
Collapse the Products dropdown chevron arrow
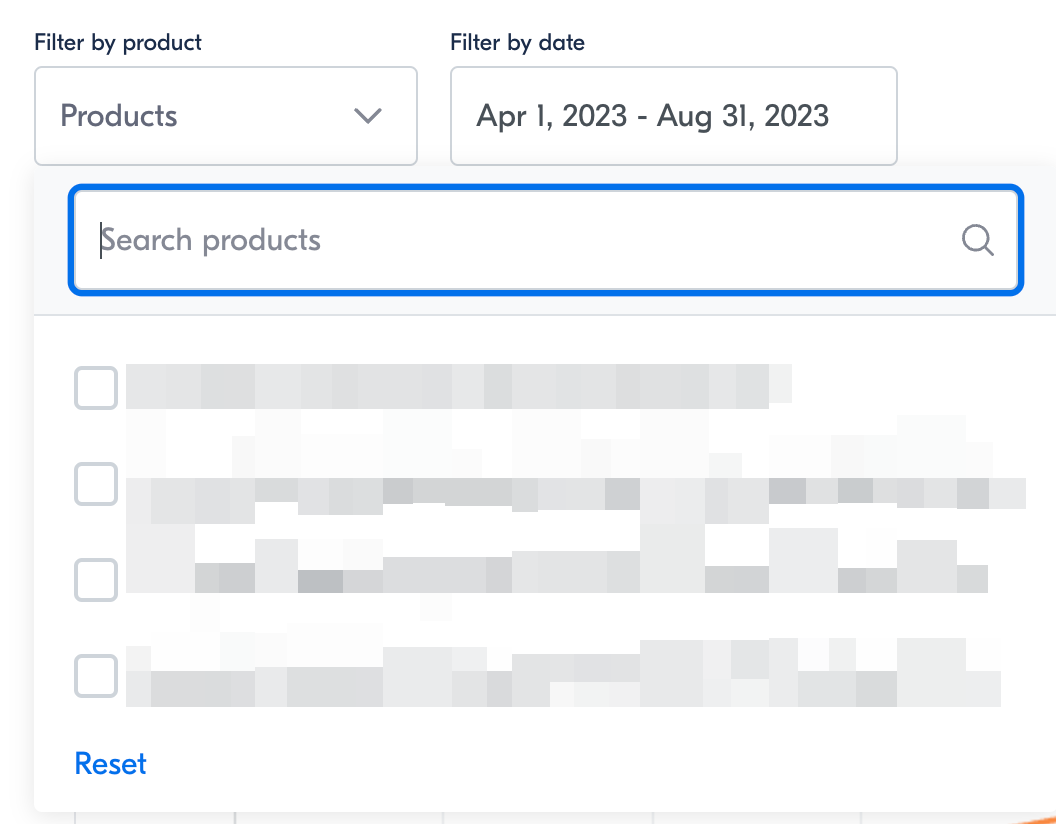(x=368, y=116)
